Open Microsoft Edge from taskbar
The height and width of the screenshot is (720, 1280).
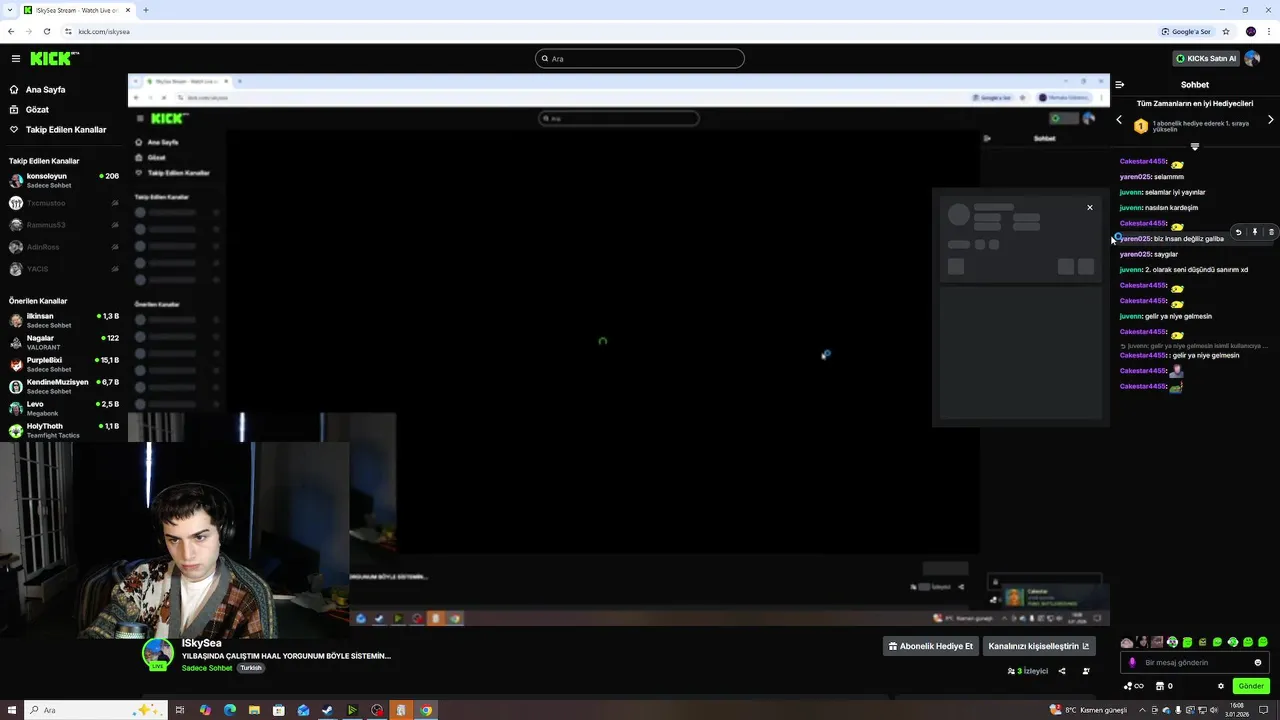(230, 710)
